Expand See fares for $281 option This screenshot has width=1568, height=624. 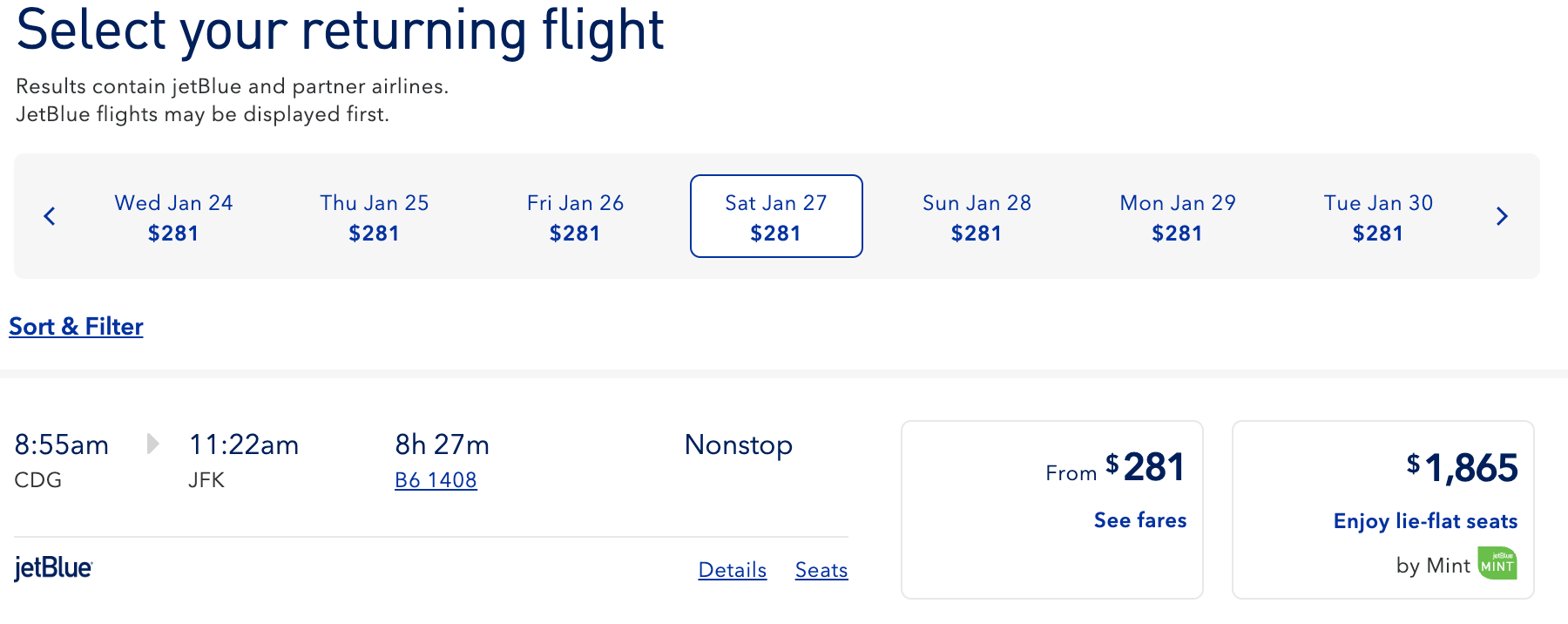(1139, 520)
